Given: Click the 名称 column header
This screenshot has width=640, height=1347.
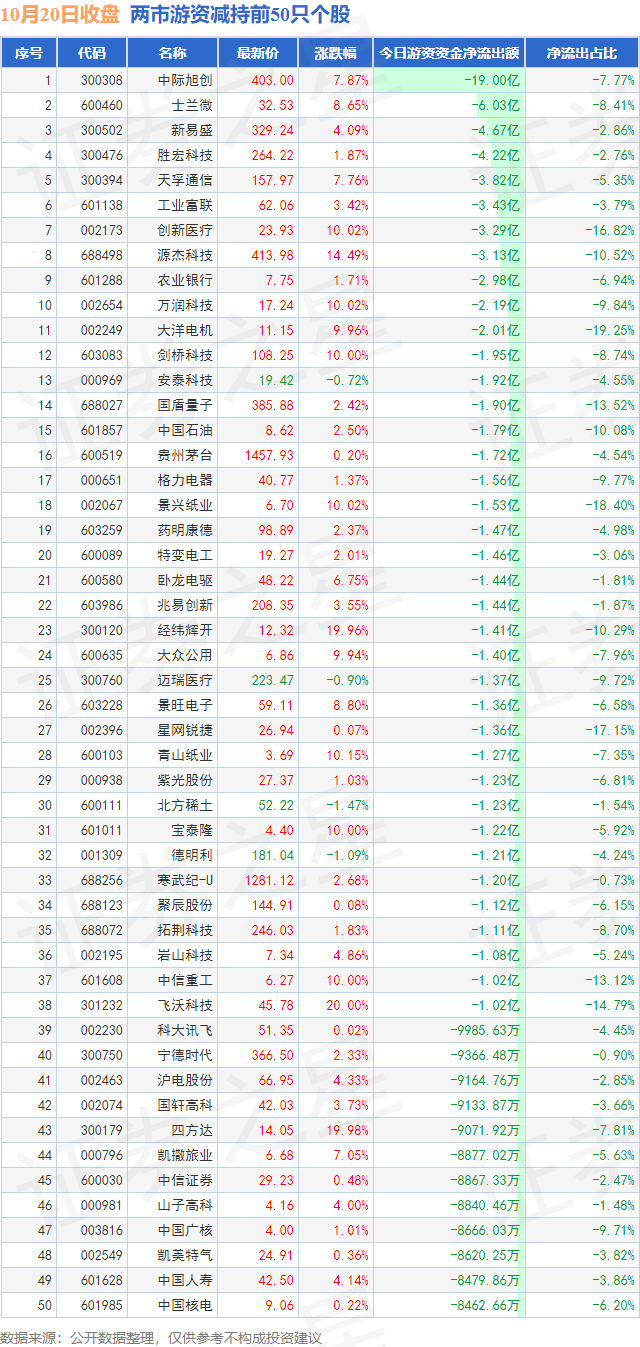Looking at the screenshot, I should [x=172, y=53].
